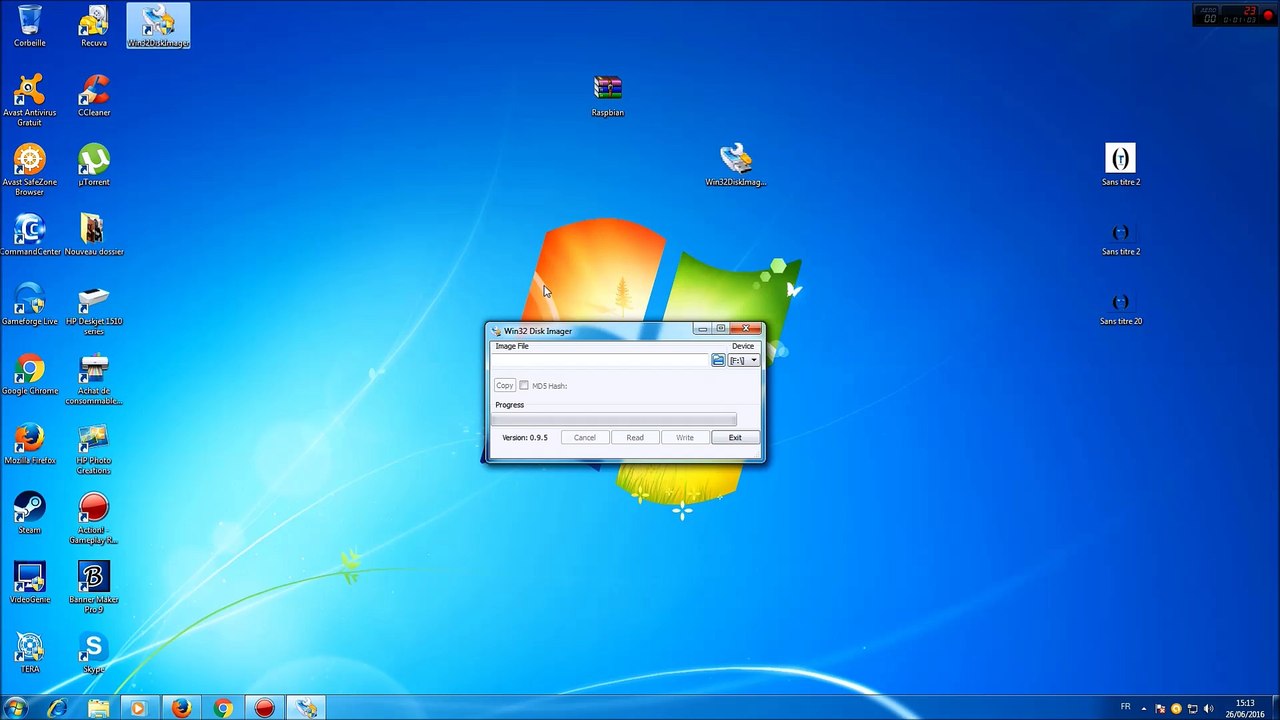1280x720 pixels.
Task: Select the Steam desktop icon
Action: tap(30, 514)
